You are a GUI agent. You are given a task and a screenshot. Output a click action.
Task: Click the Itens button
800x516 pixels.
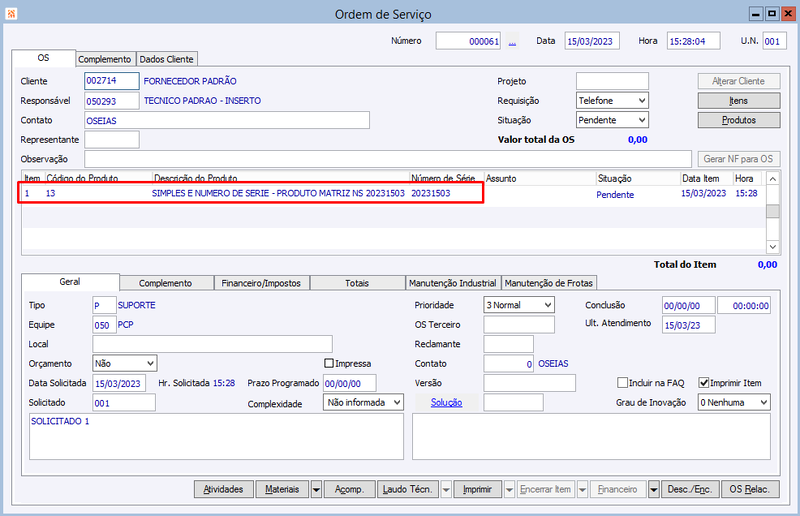739,101
